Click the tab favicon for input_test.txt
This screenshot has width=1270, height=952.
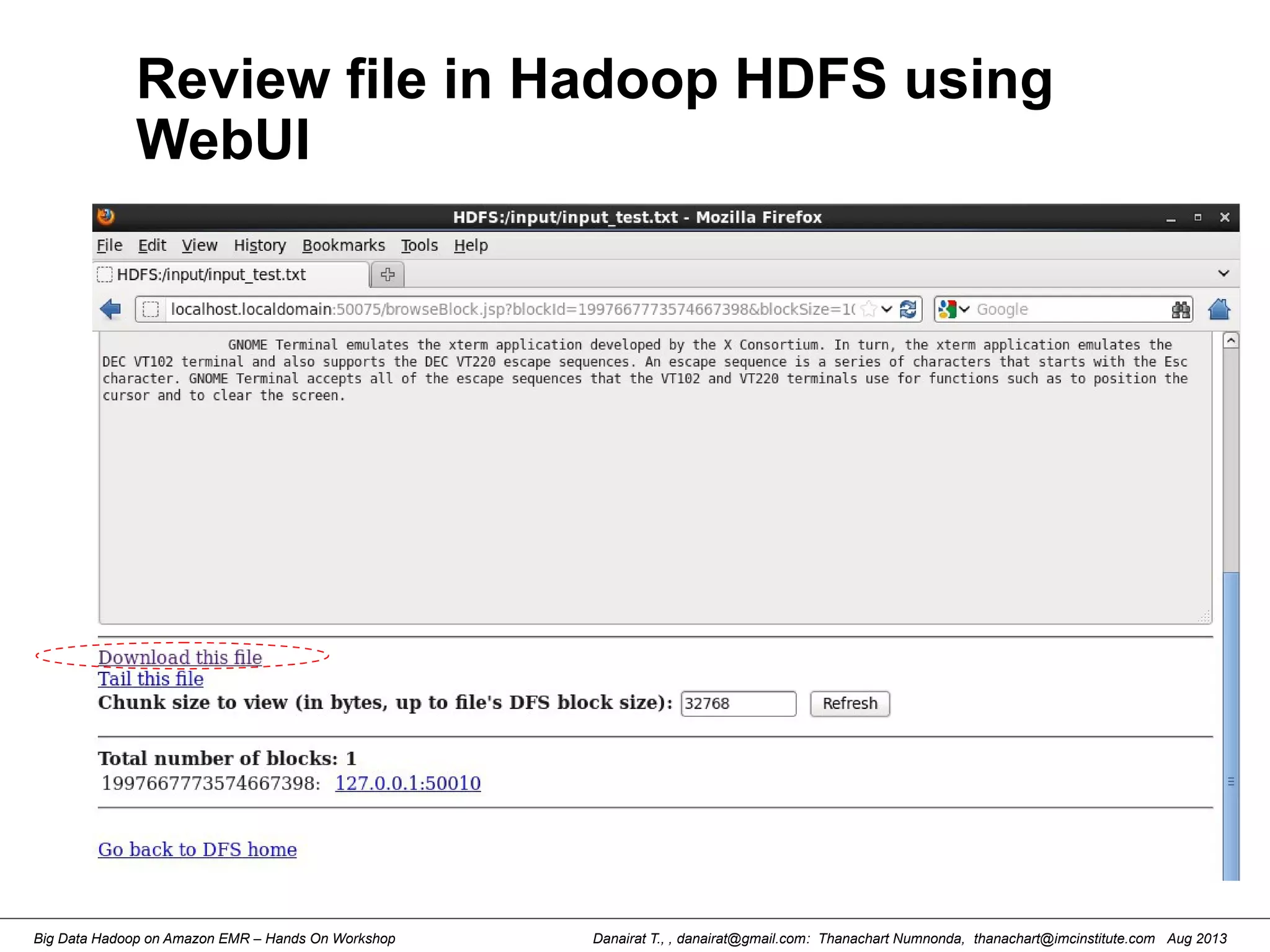[x=105, y=275]
